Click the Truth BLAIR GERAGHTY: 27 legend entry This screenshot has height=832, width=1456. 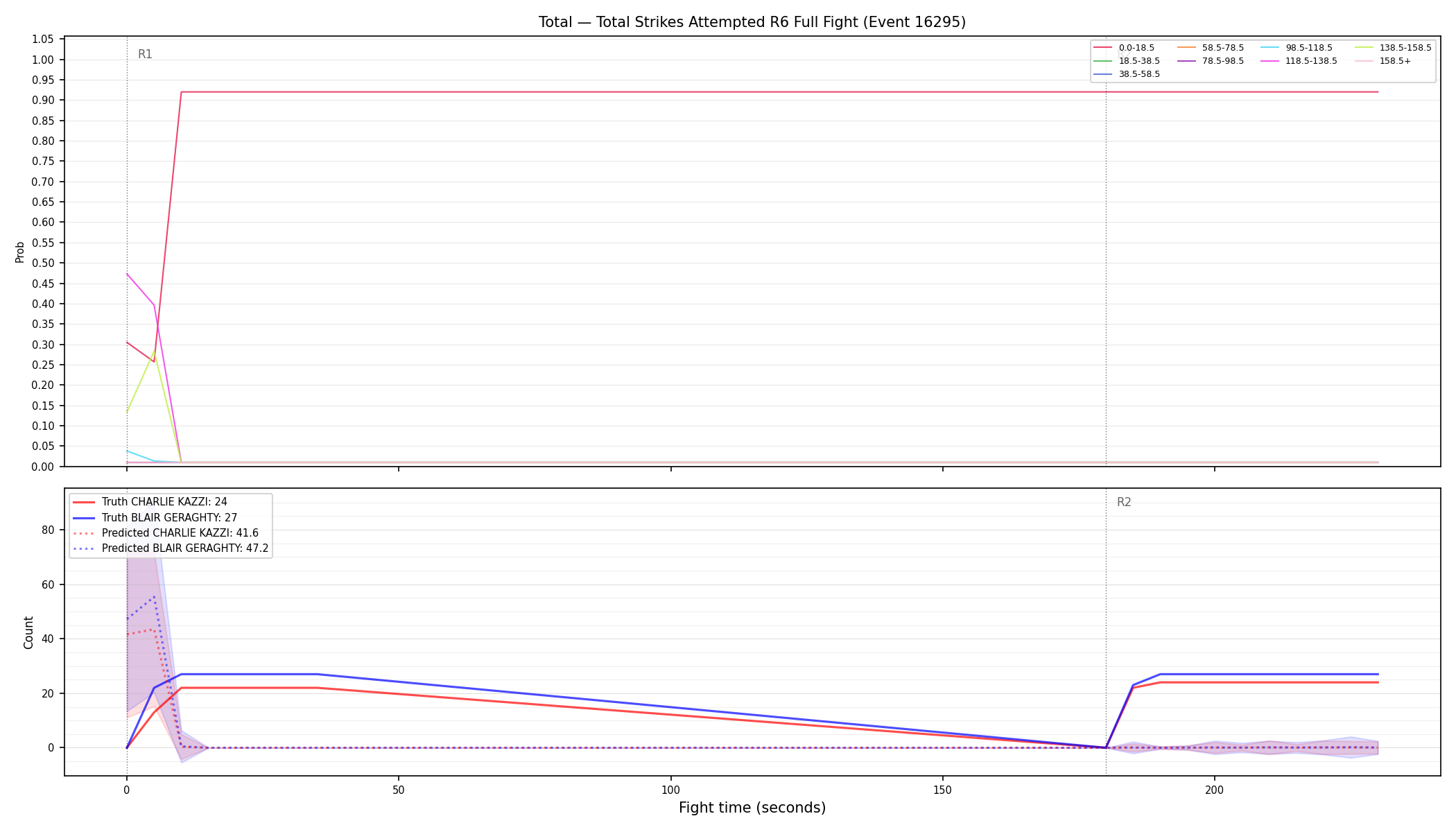click(x=169, y=518)
